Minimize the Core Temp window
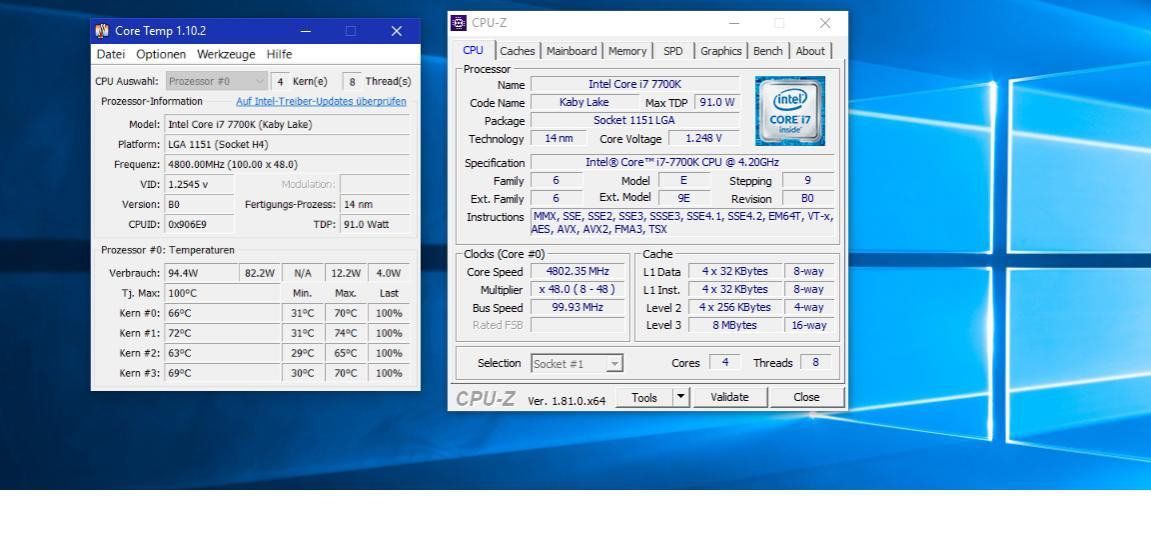This screenshot has width=1151, height=539. 305,31
